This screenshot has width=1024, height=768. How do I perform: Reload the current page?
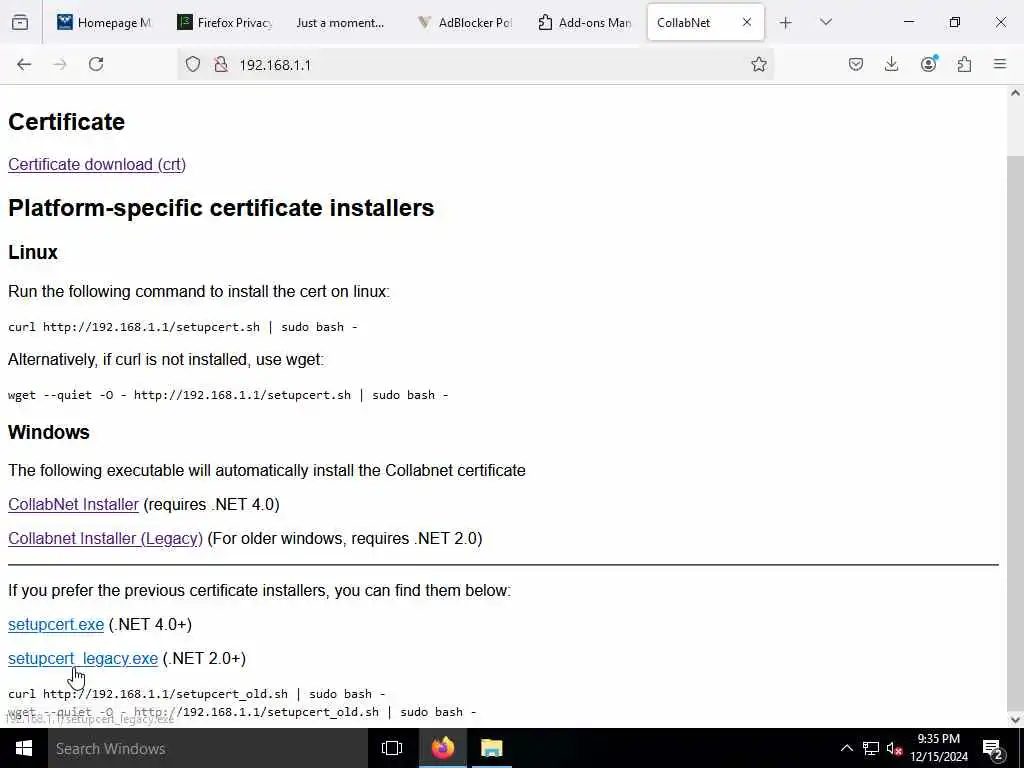point(96,64)
